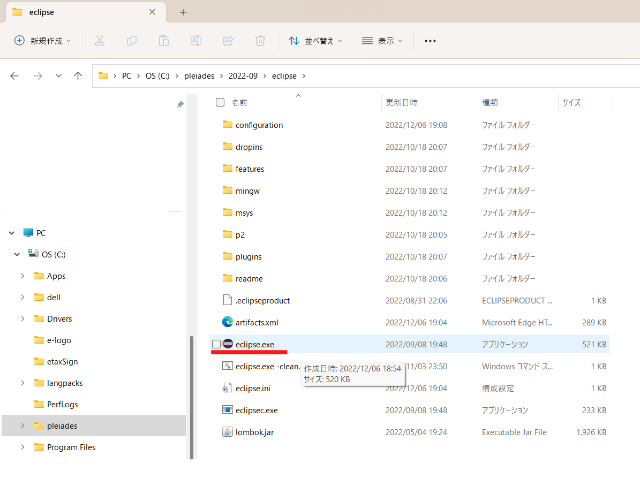Click the eclipse.exe application icon
Screen dimensions: 640x480
click(x=227, y=344)
